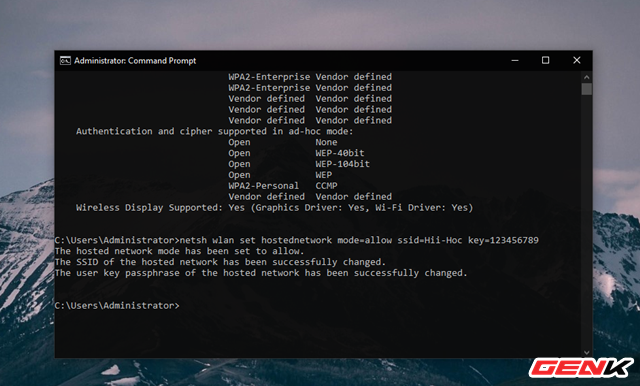The image size is (640, 386).
Task: Click the vertical scrollbar thumb
Action: click(587, 89)
